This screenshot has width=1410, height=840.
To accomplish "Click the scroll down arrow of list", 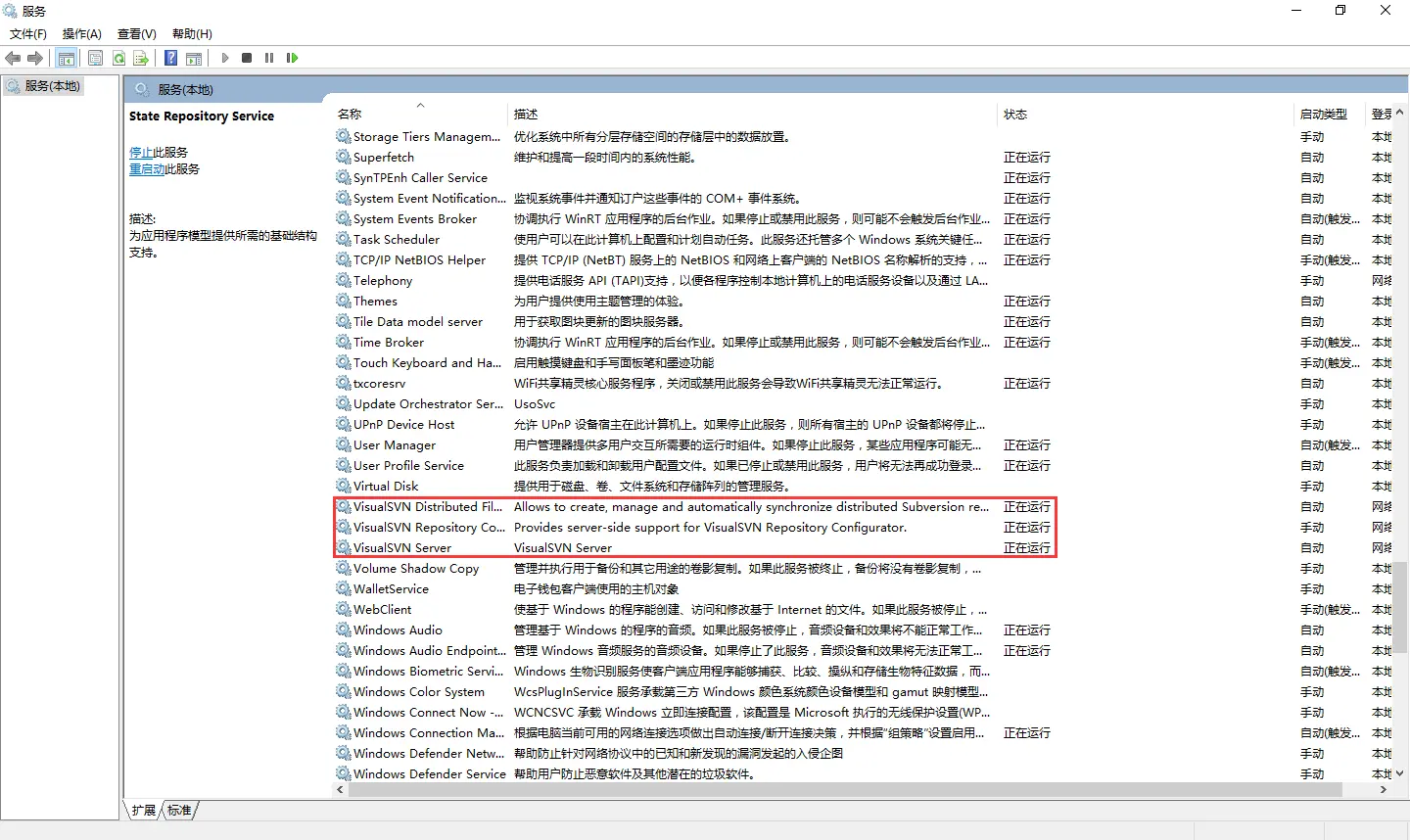I will coord(1400,772).
